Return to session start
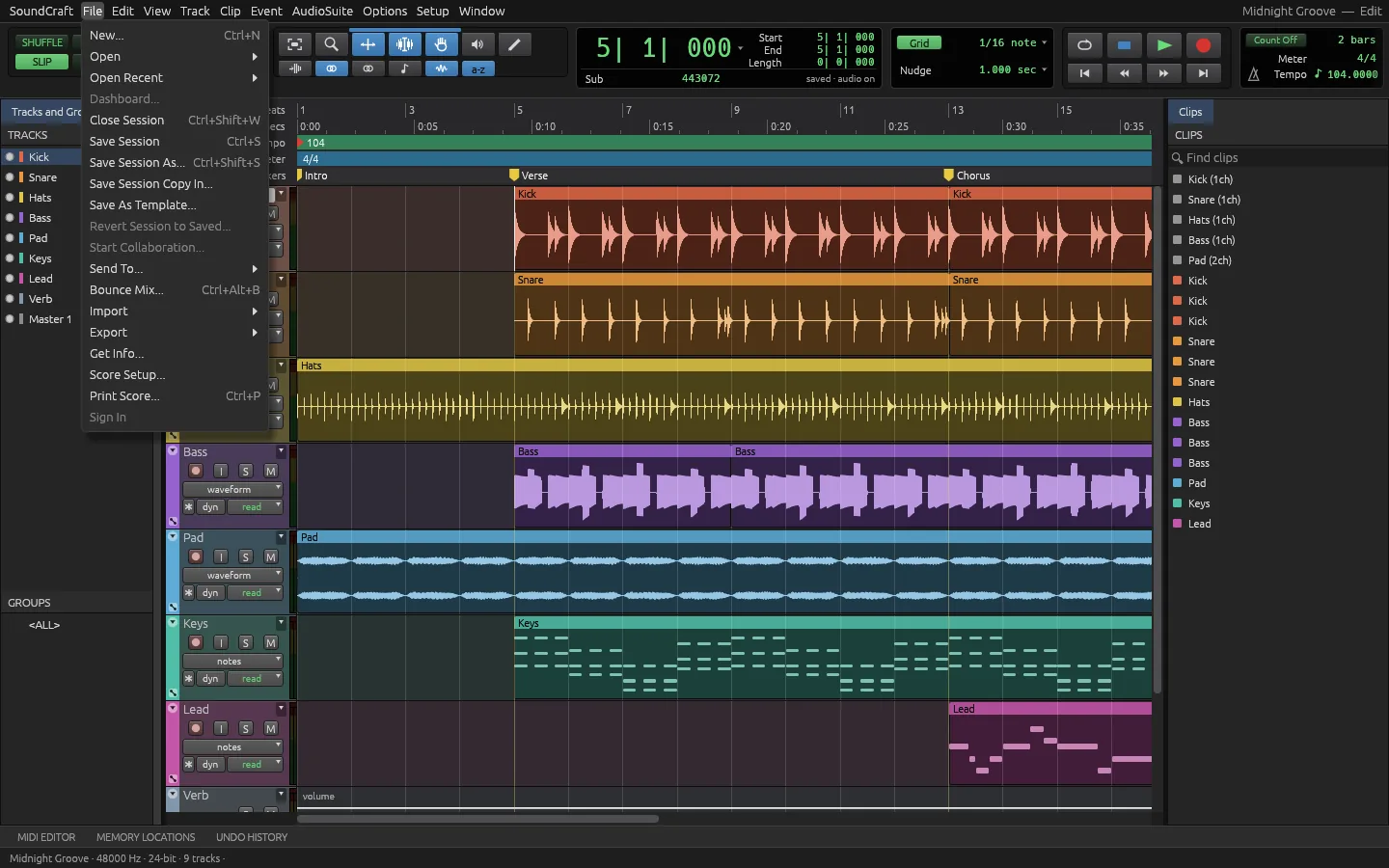 1084,72
